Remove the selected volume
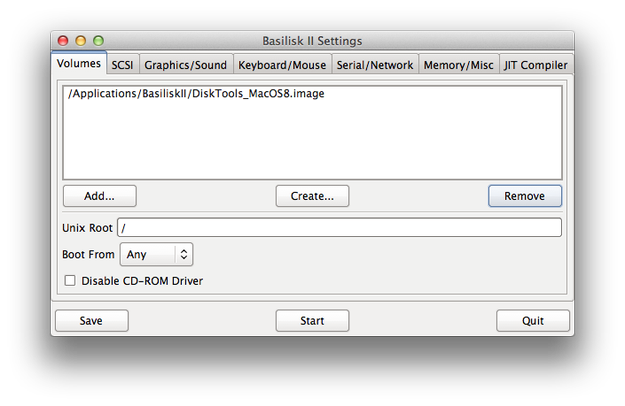The height and width of the screenshot is (406, 625). (x=525, y=196)
